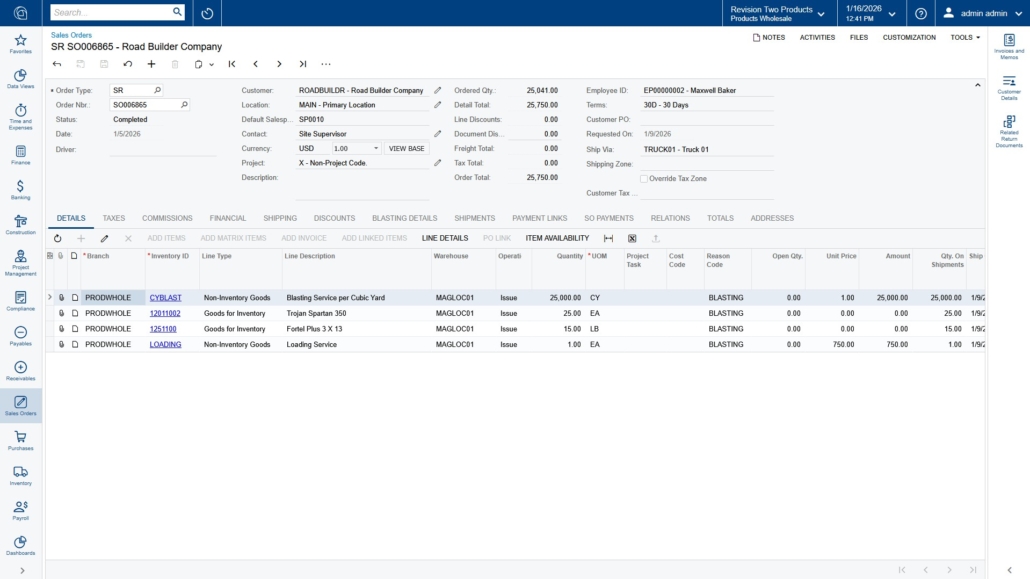Open the Sales Orders sidebar module
This screenshot has width=1030, height=579.
[20, 405]
